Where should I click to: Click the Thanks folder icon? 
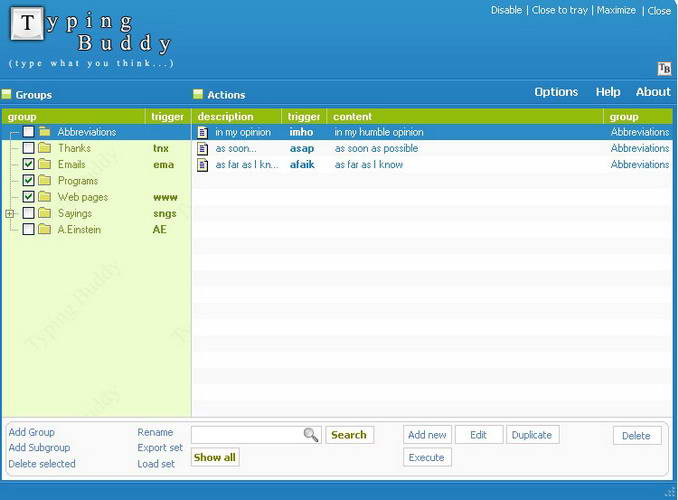pos(45,148)
